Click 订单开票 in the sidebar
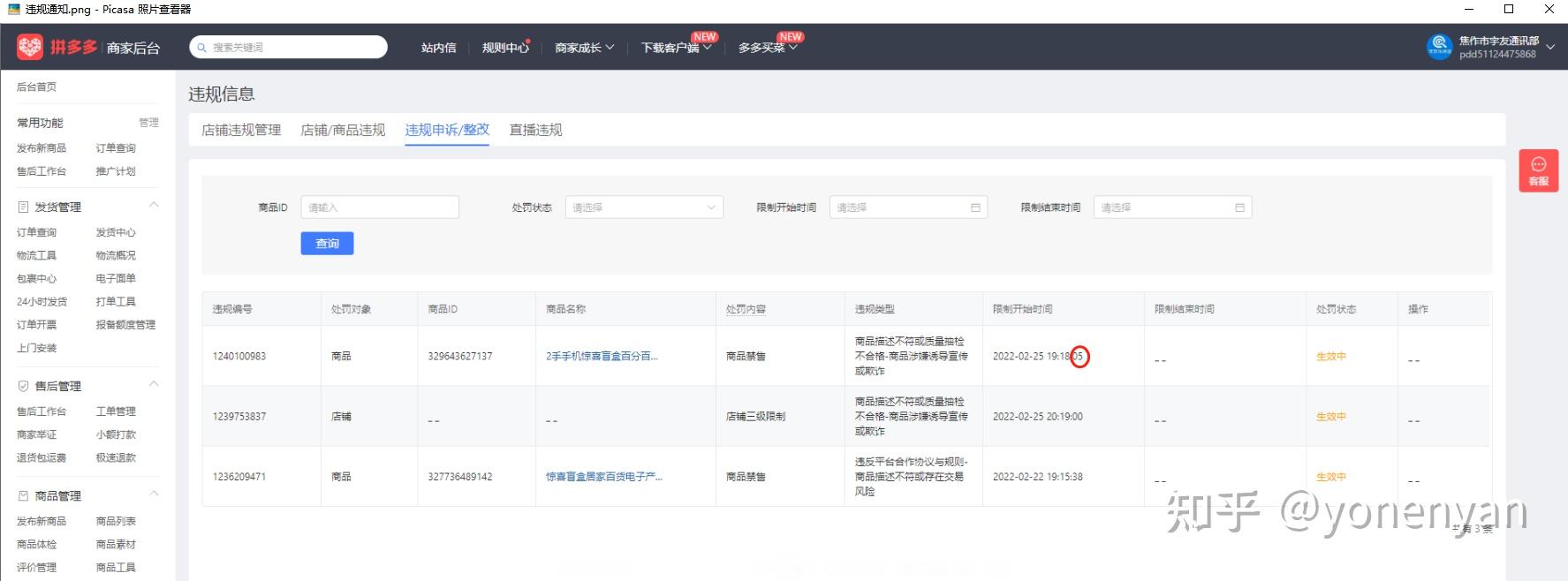This screenshot has height=581, width=1568. point(36,325)
